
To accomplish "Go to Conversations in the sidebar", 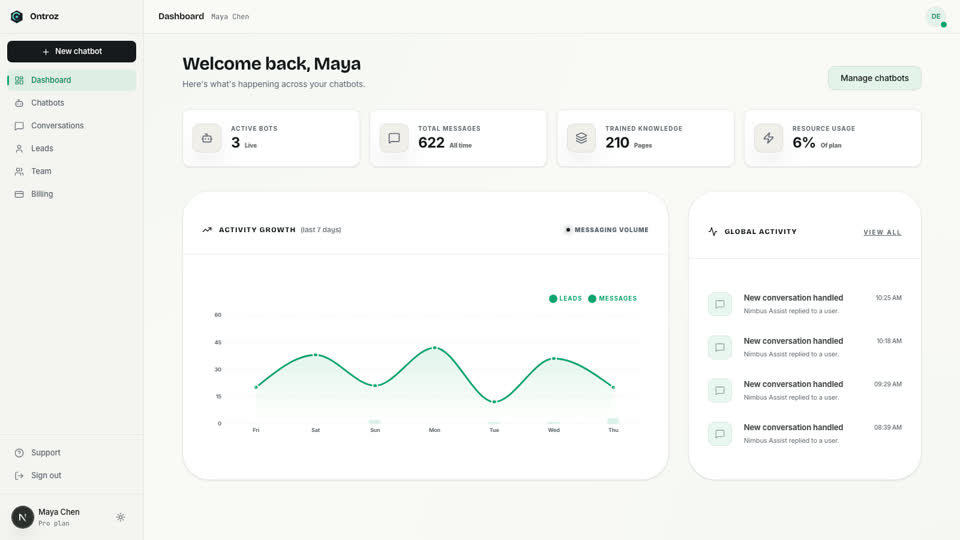I will tap(72, 126).
